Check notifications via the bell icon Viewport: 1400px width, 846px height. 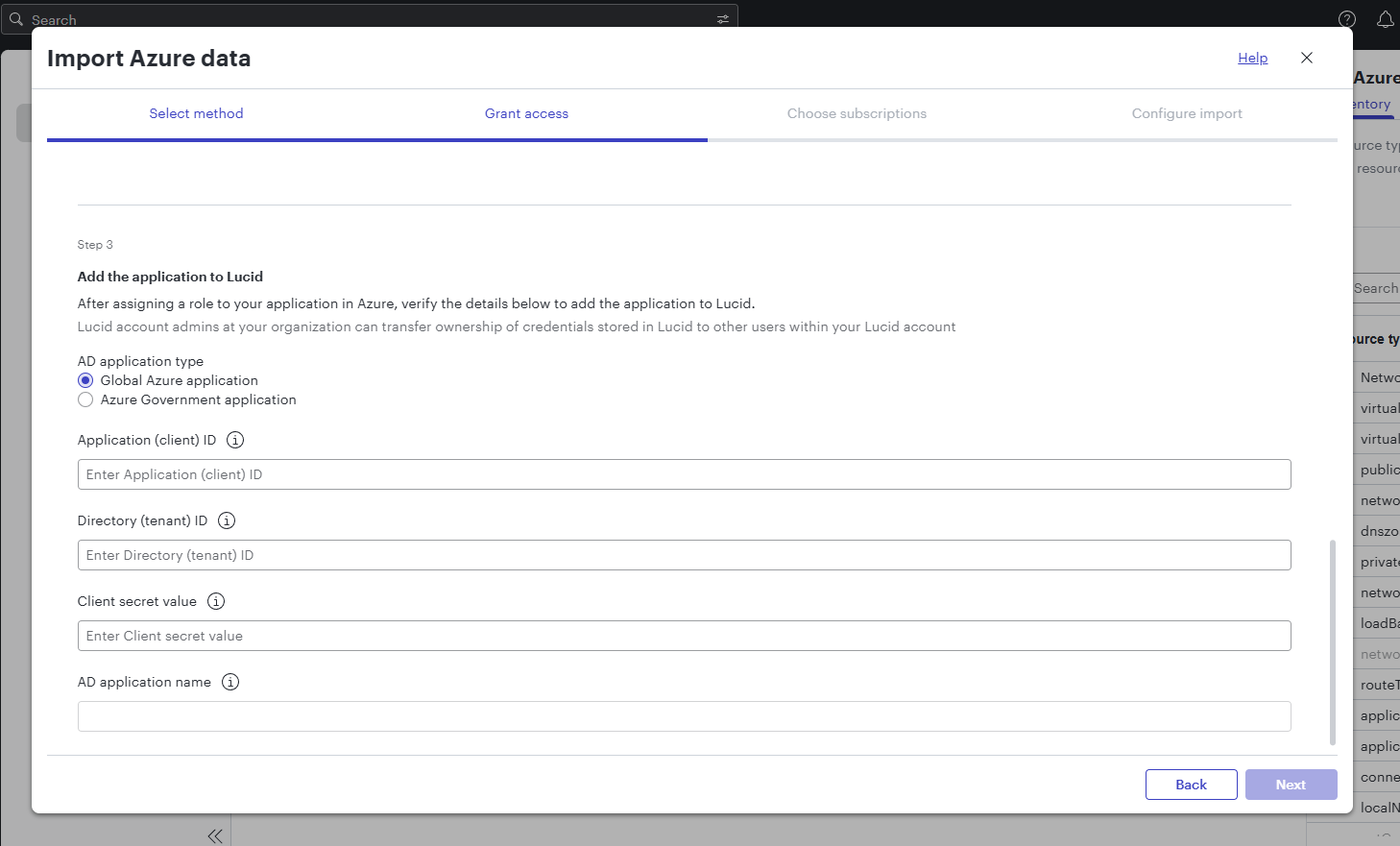tap(1386, 19)
